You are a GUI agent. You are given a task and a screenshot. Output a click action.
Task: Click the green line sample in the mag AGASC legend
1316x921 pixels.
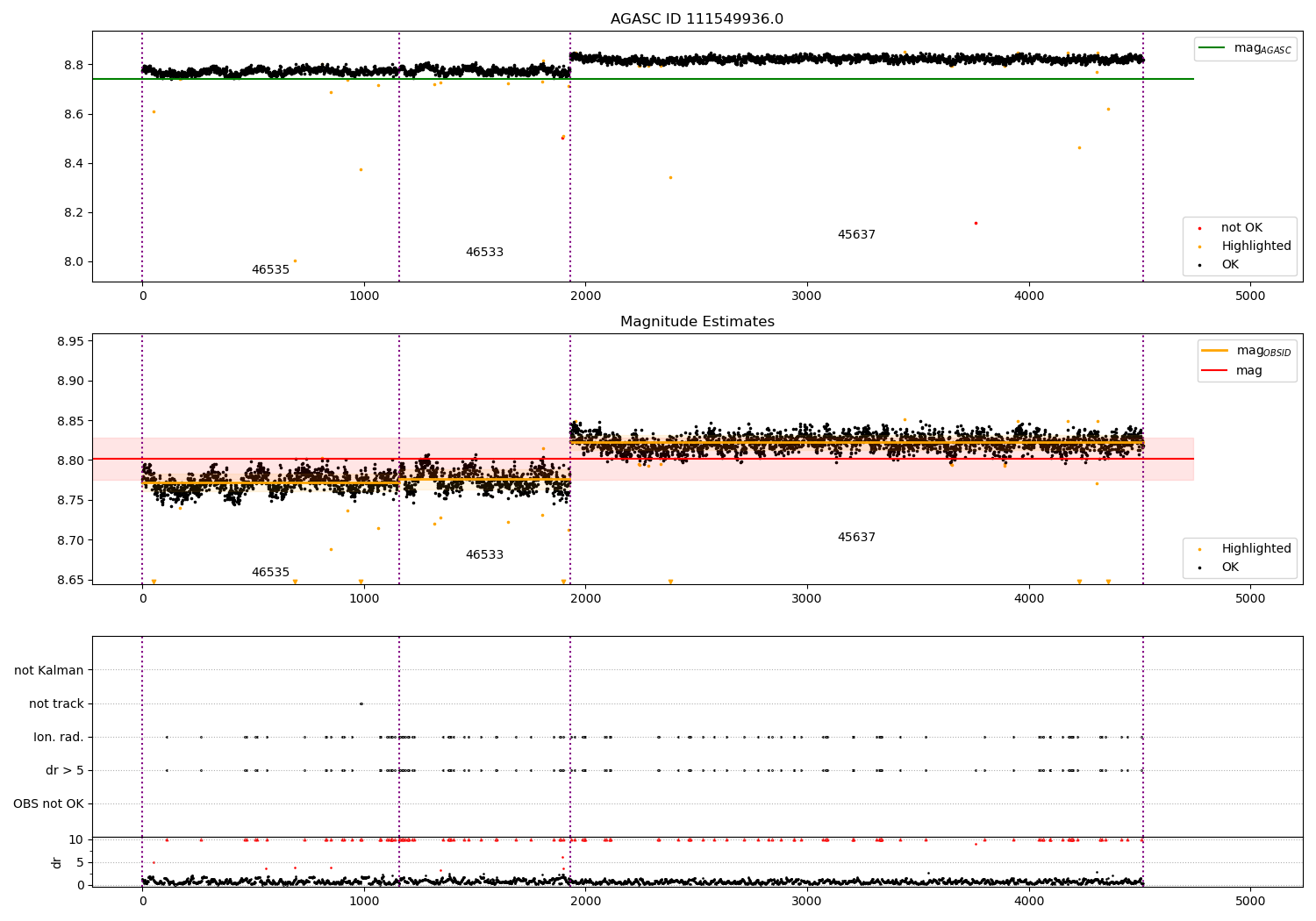(x=1212, y=48)
